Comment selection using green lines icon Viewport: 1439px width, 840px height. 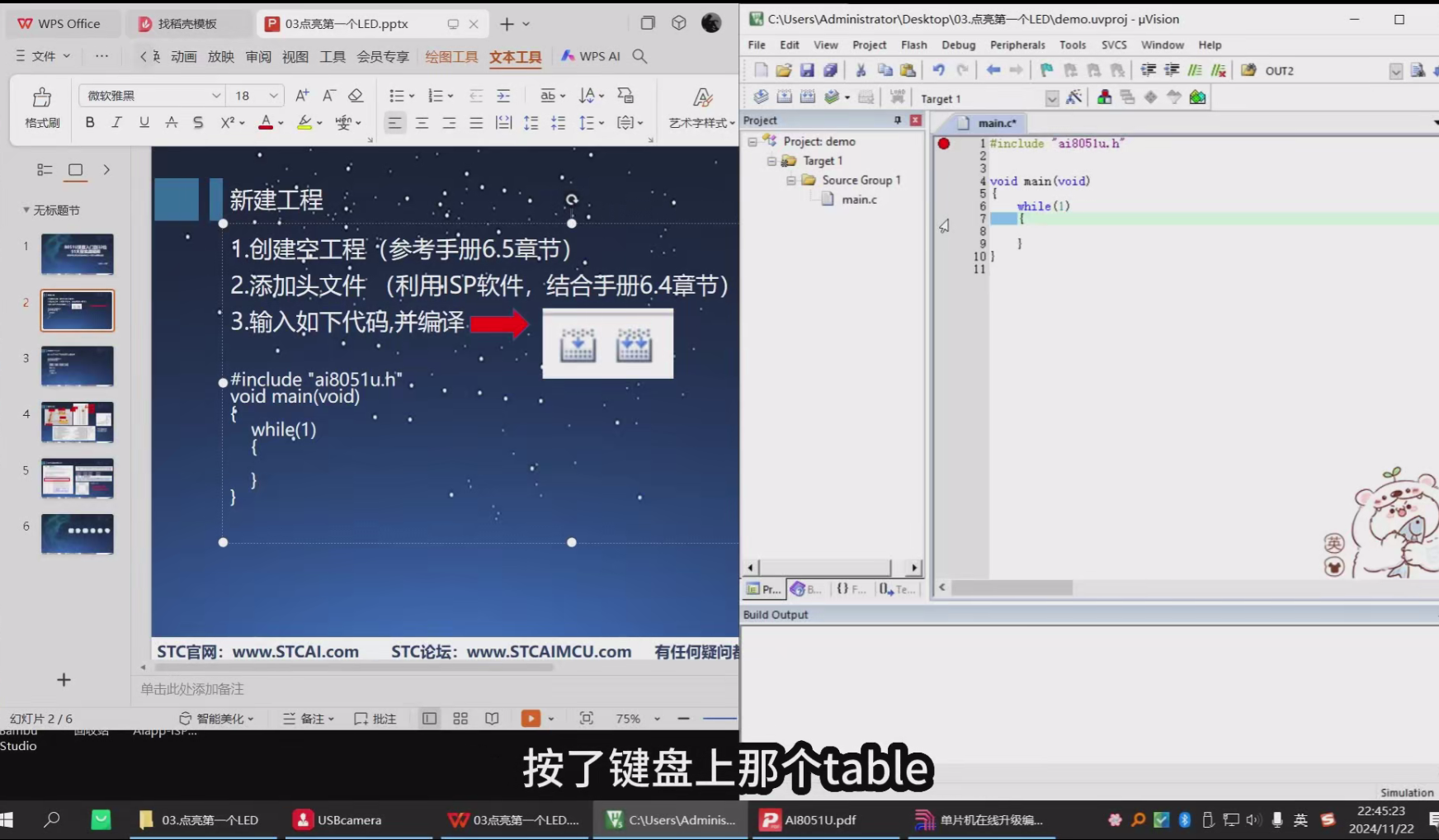[1195, 70]
